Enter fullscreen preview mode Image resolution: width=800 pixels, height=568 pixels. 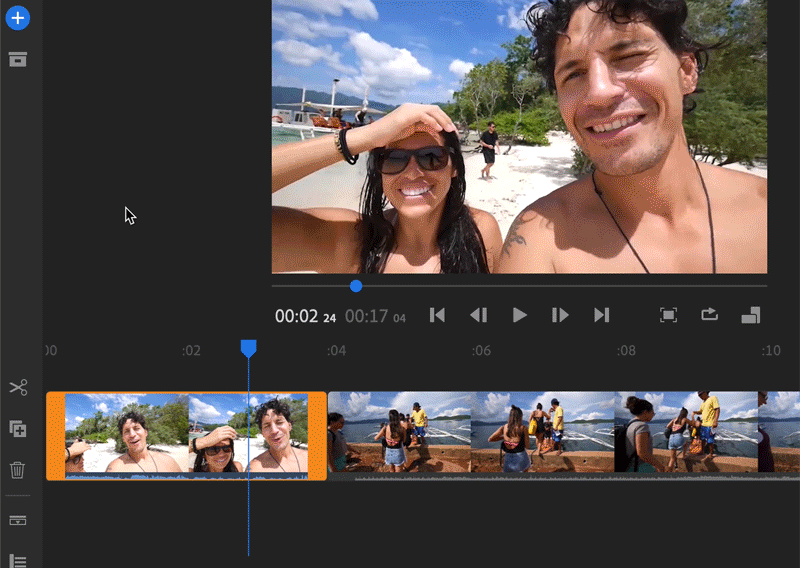(x=669, y=315)
